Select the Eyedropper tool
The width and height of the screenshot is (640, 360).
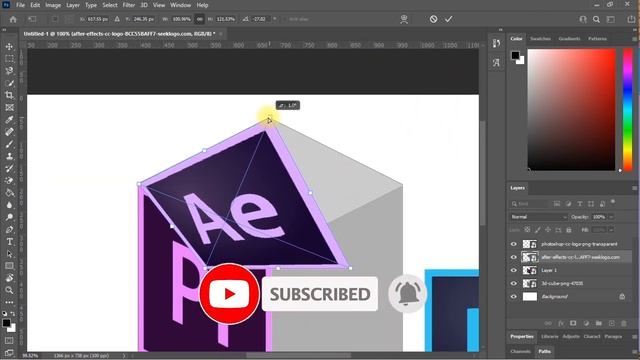[9, 120]
